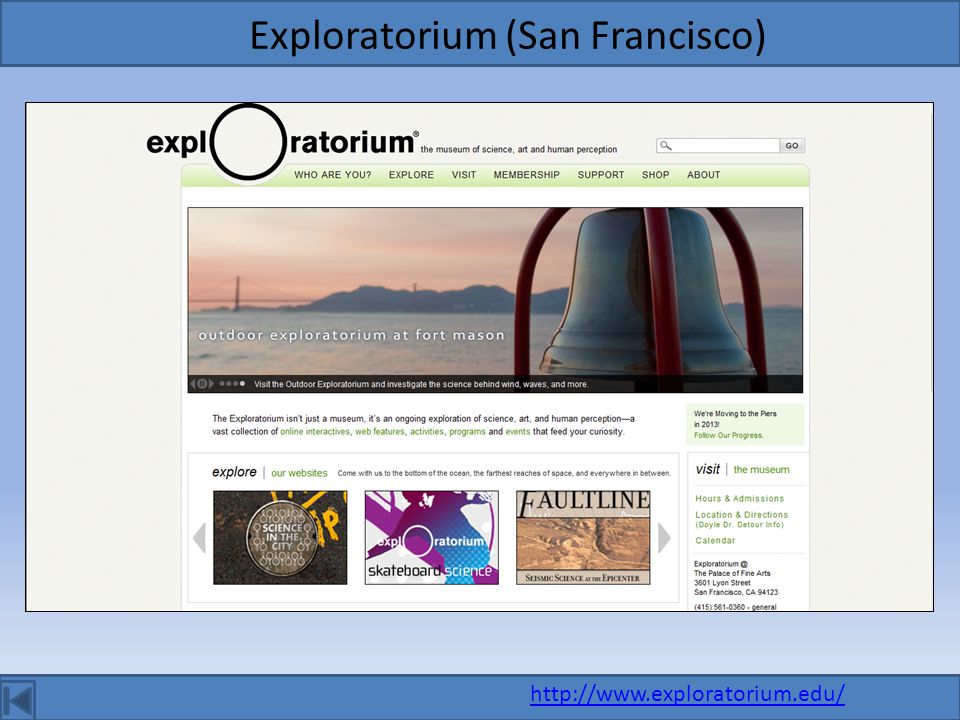Open the WHO ARE YOU? menu
Image resolution: width=960 pixels, height=720 pixels.
[332, 175]
